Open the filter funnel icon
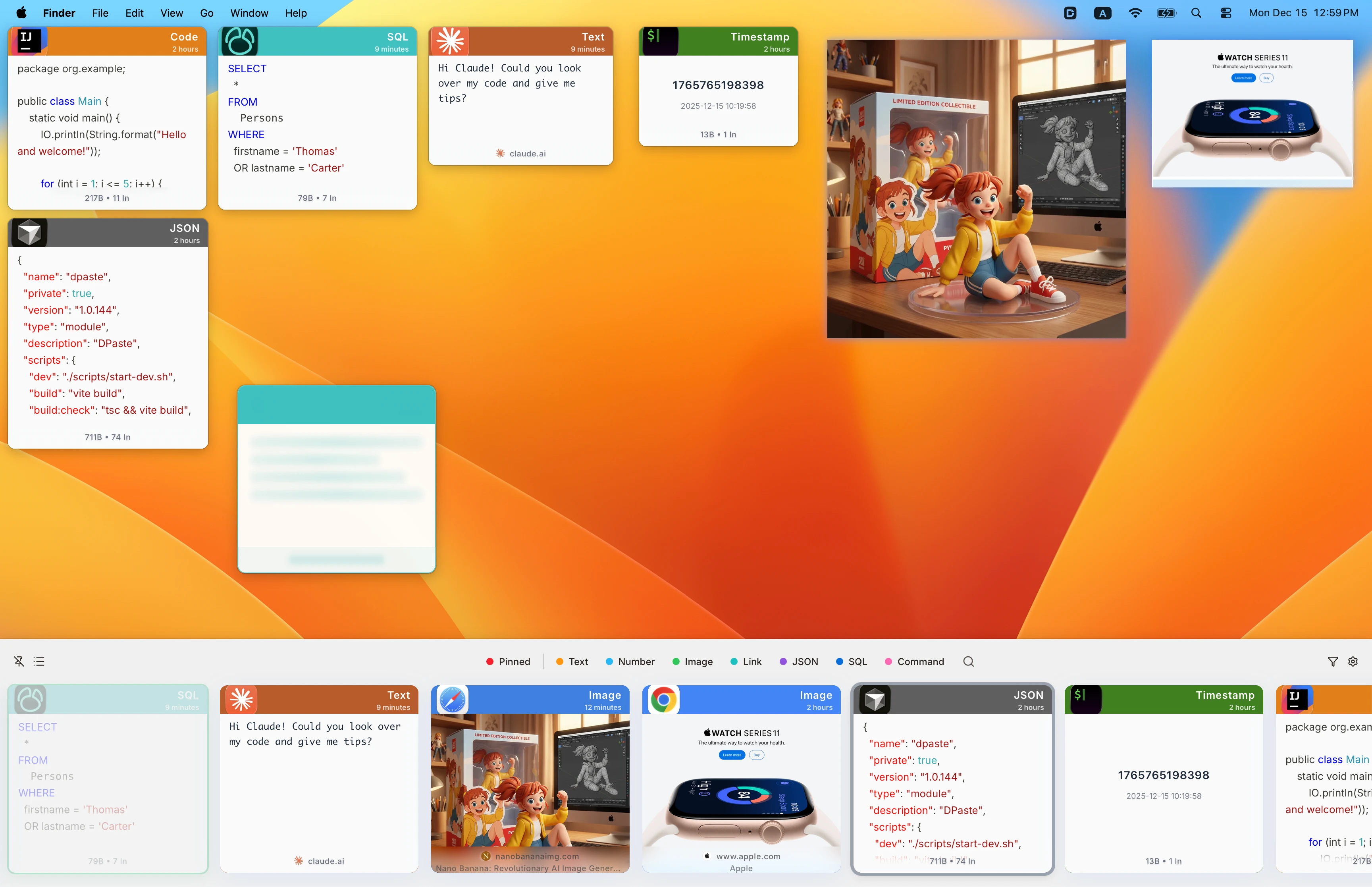 pyautogui.click(x=1333, y=661)
